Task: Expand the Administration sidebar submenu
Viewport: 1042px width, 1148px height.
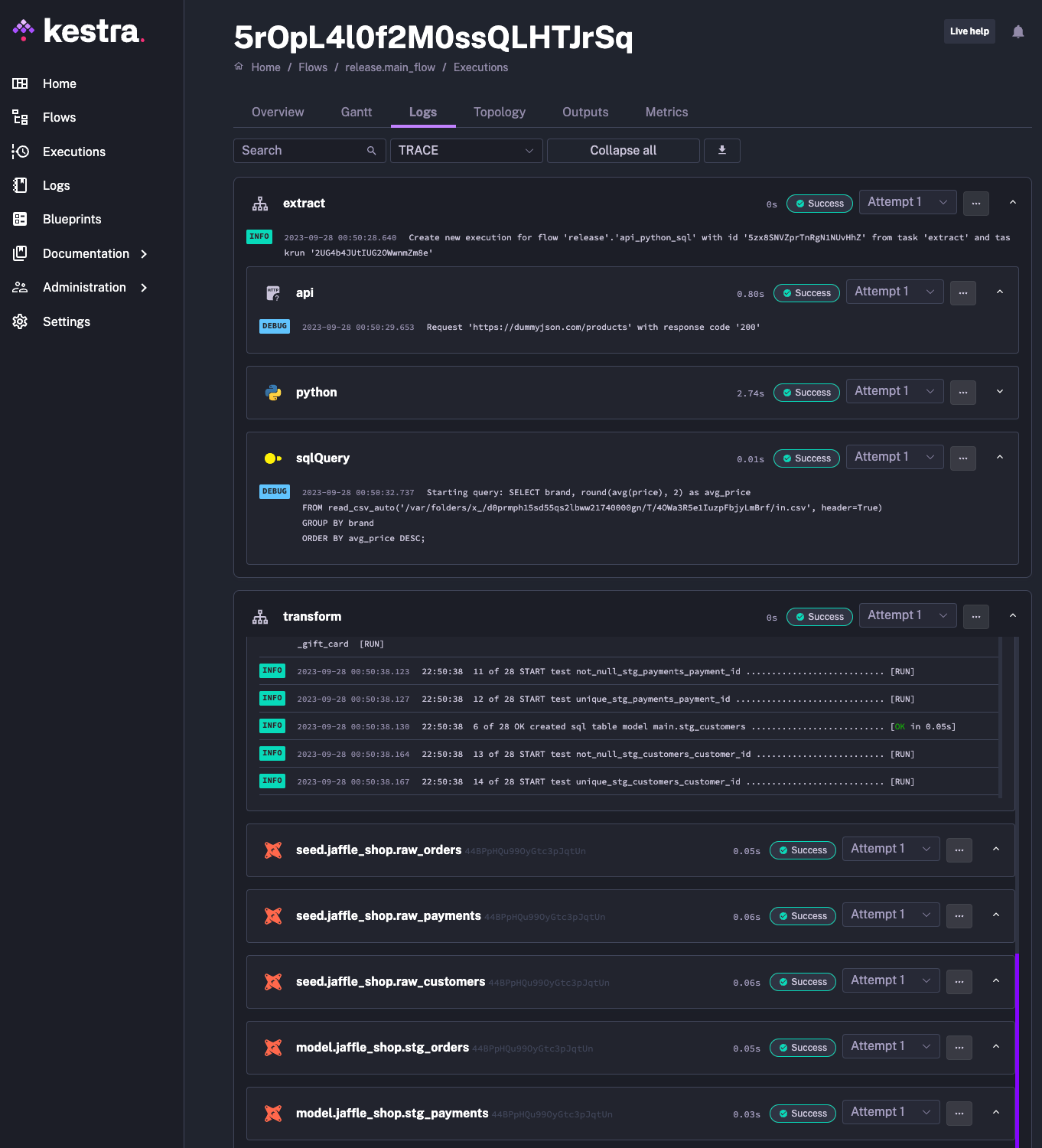Action: point(144,288)
